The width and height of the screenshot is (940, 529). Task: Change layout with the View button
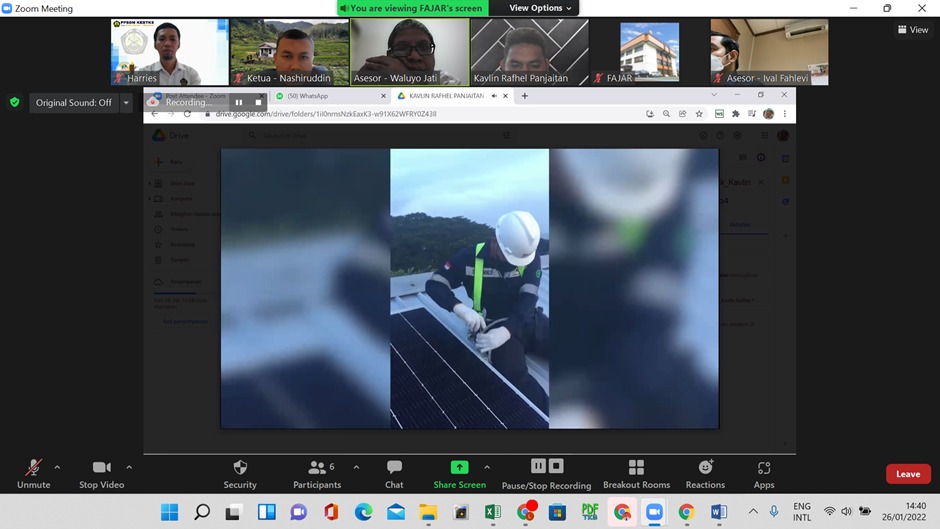coord(913,30)
